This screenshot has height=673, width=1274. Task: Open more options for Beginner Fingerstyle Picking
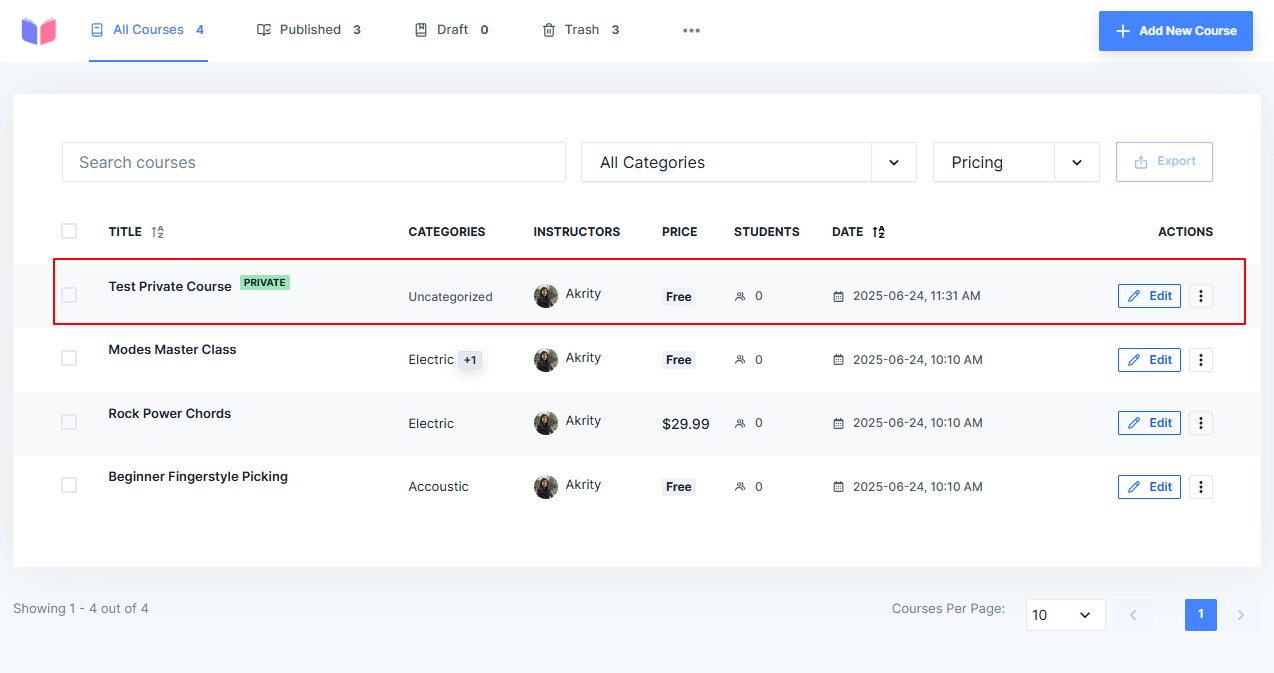[x=1201, y=487]
